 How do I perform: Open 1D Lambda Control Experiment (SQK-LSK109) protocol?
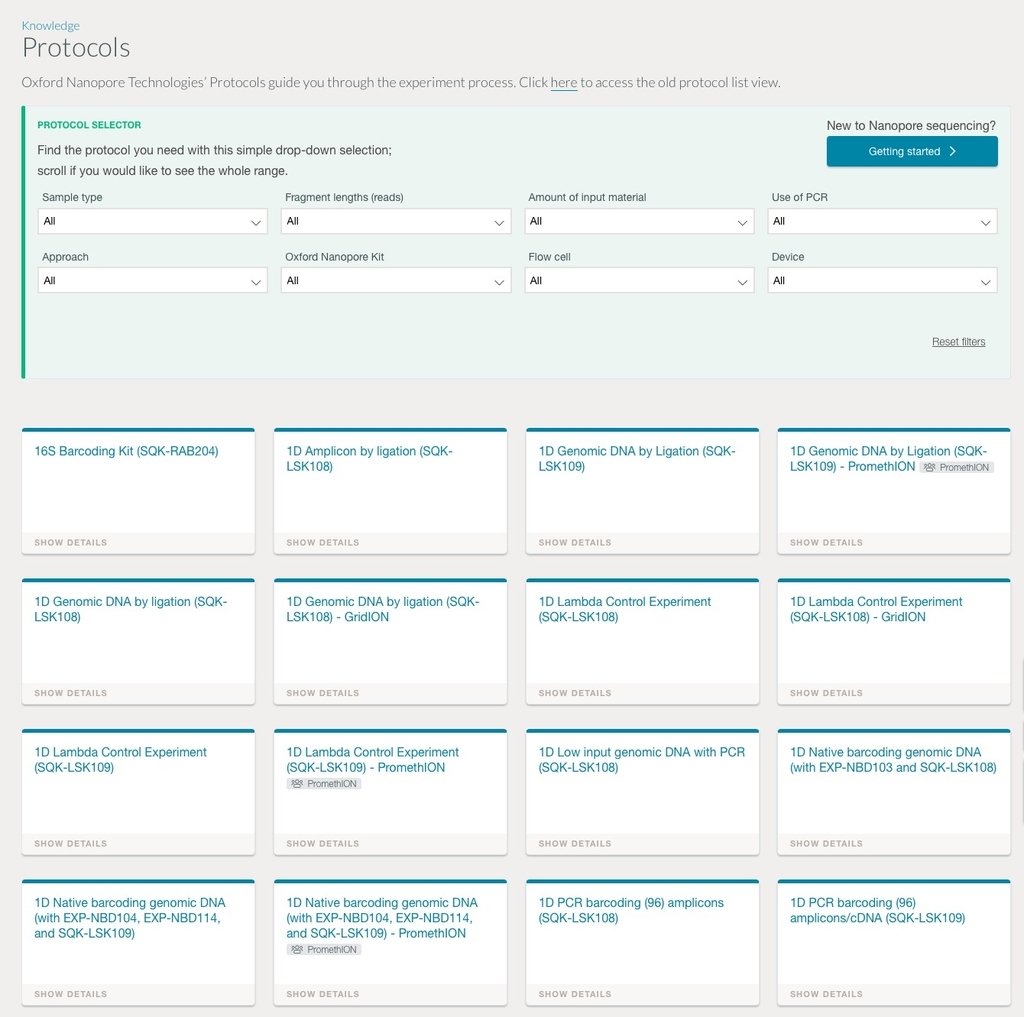click(120, 760)
